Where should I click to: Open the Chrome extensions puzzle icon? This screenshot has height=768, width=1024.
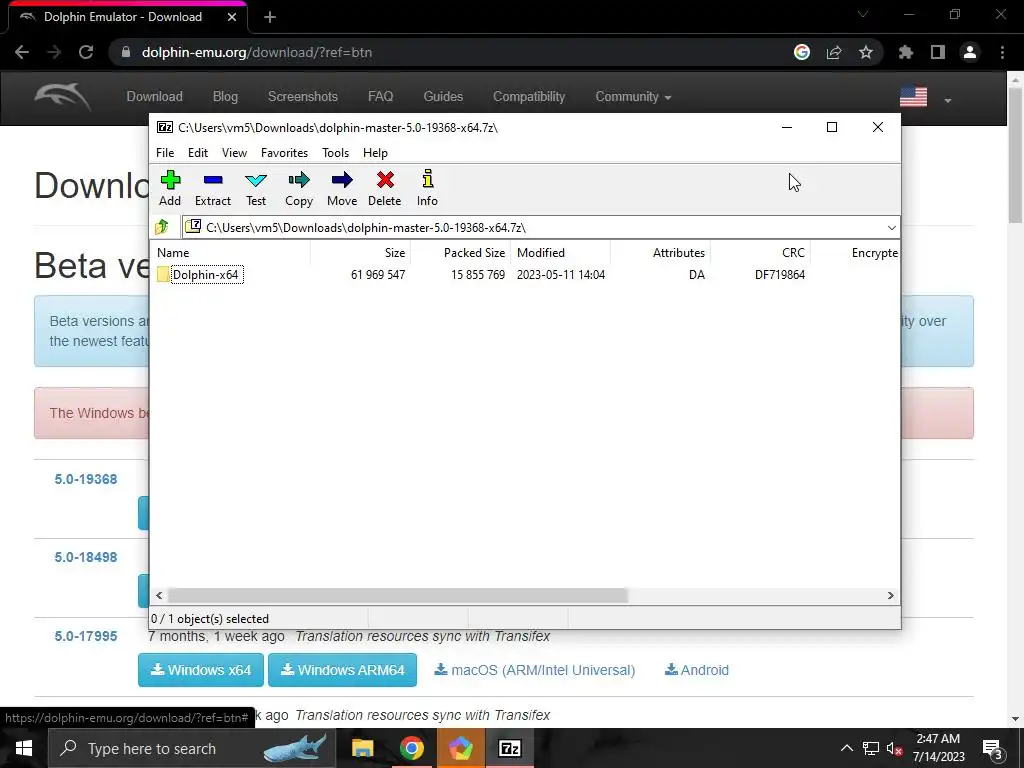[906, 52]
